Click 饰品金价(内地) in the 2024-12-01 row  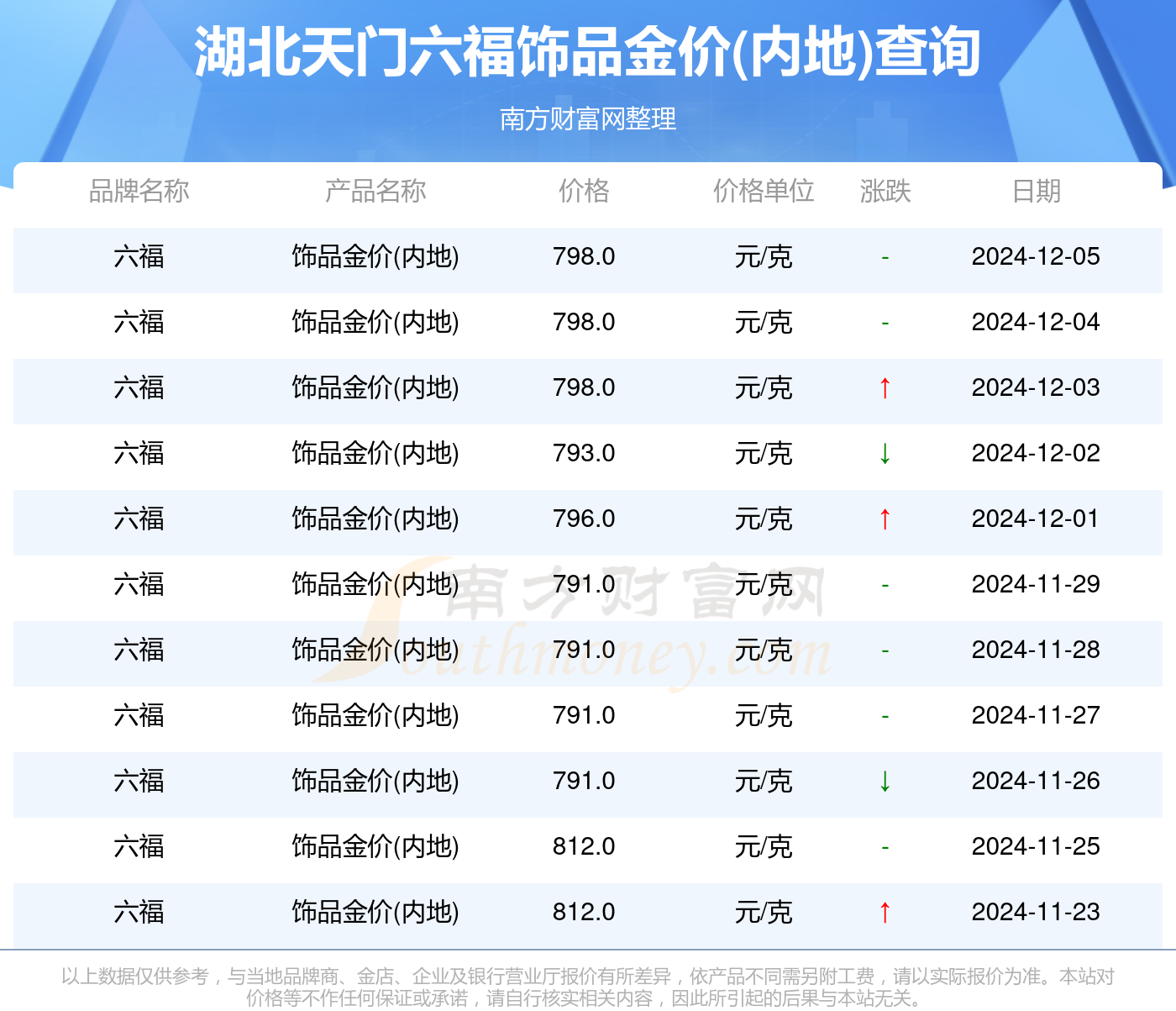point(375,519)
